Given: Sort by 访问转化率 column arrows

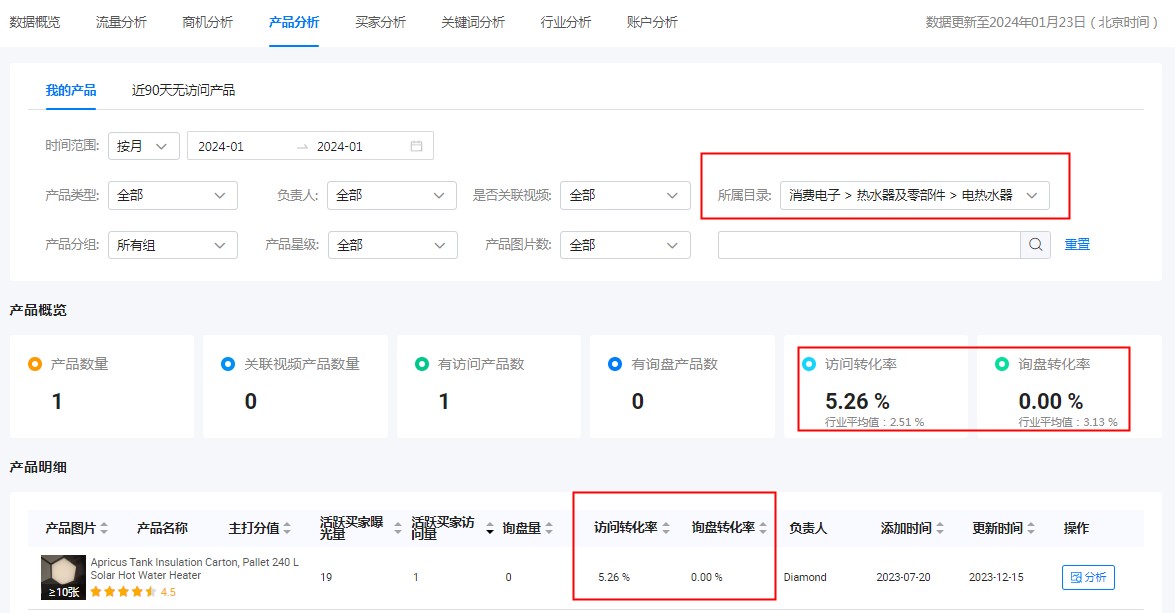Looking at the screenshot, I should pos(666,527).
